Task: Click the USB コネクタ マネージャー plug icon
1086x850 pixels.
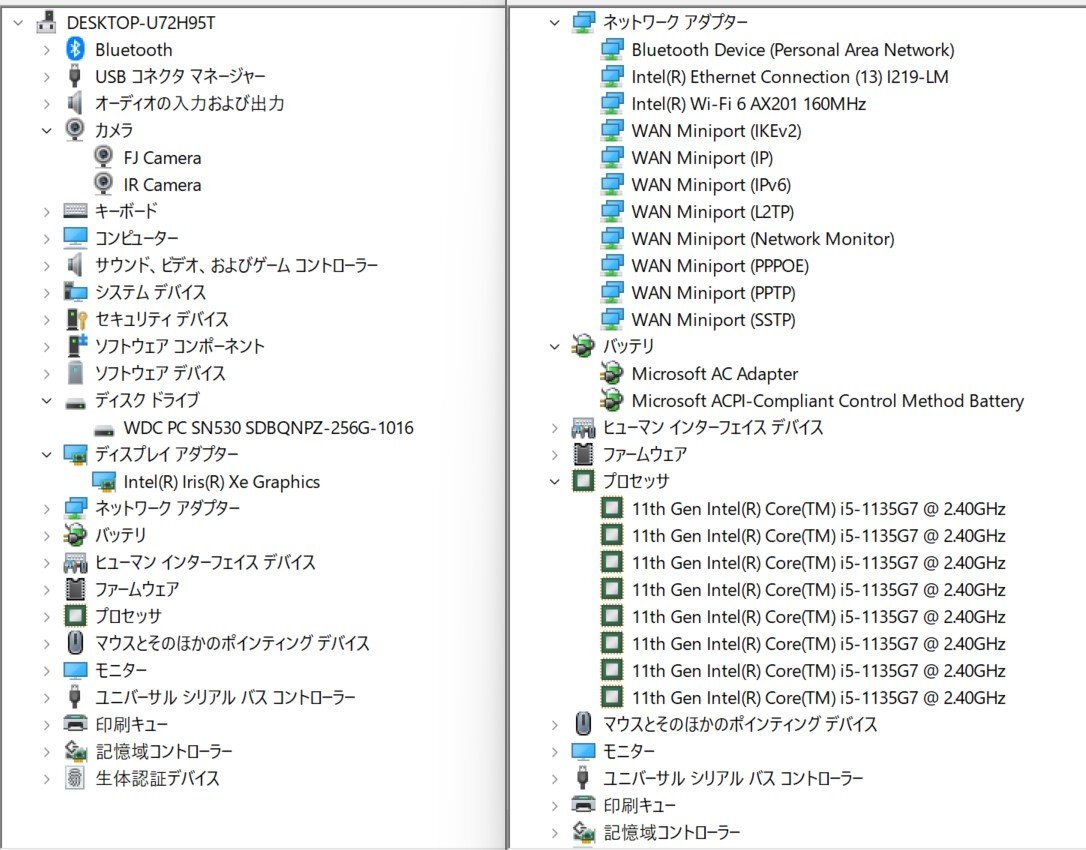Action: (x=75, y=76)
